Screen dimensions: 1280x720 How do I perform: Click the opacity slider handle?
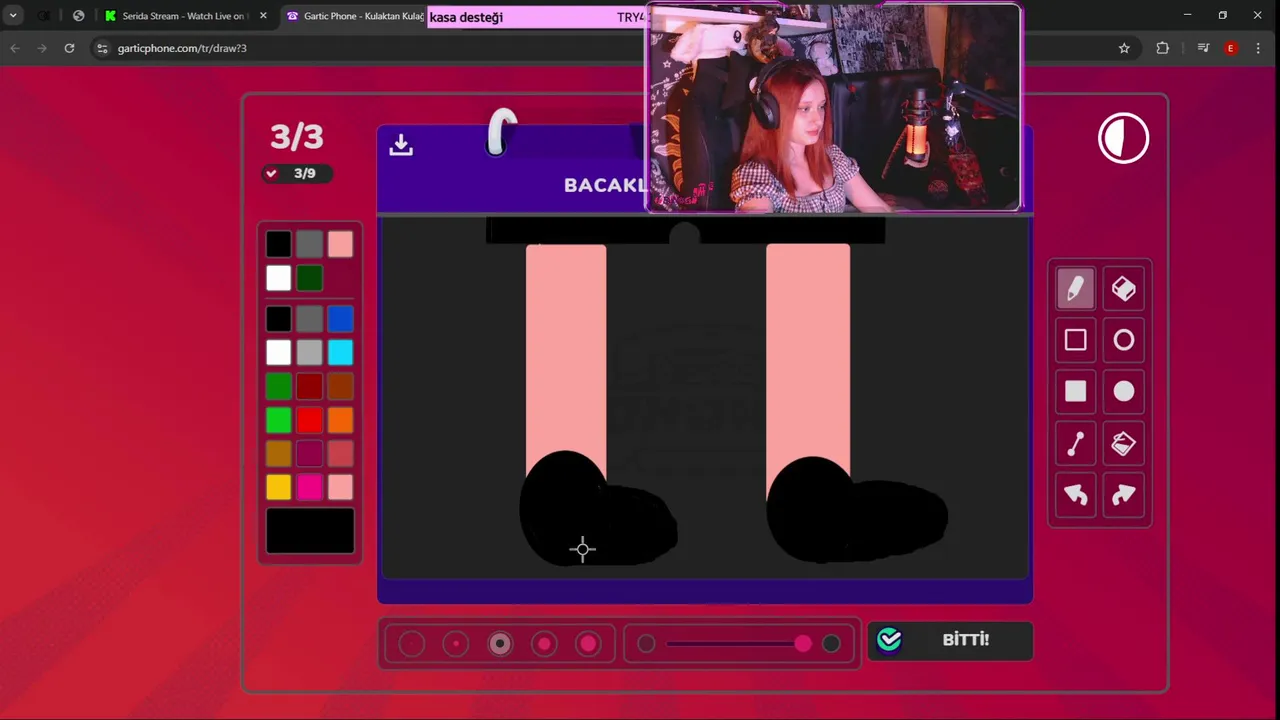point(803,644)
